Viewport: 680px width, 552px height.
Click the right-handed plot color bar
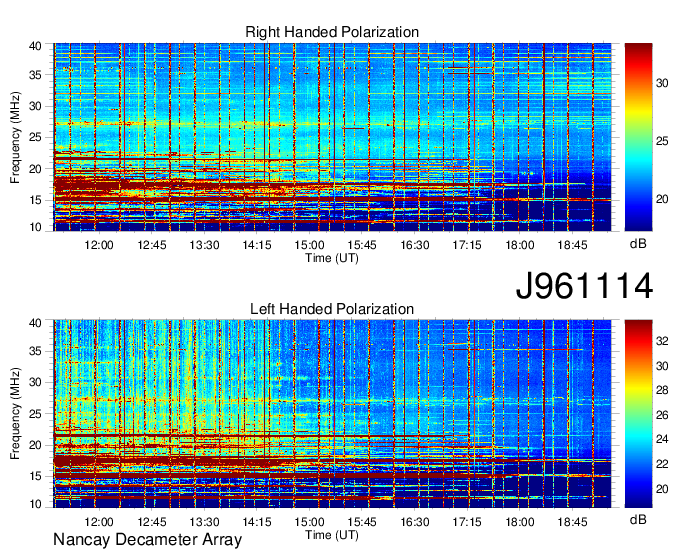(638, 137)
